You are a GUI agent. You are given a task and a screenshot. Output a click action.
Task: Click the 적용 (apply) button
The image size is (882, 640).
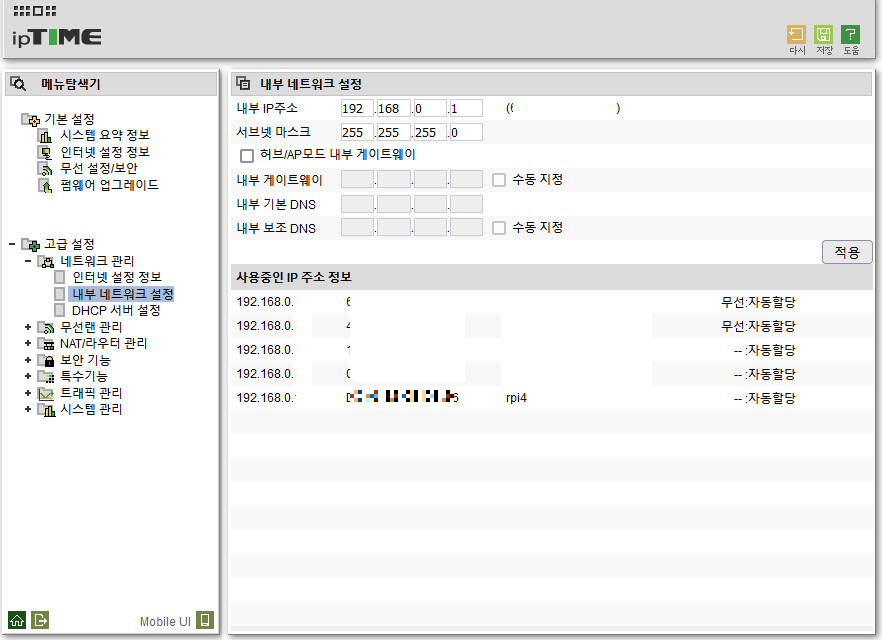[x=846, y=252]
